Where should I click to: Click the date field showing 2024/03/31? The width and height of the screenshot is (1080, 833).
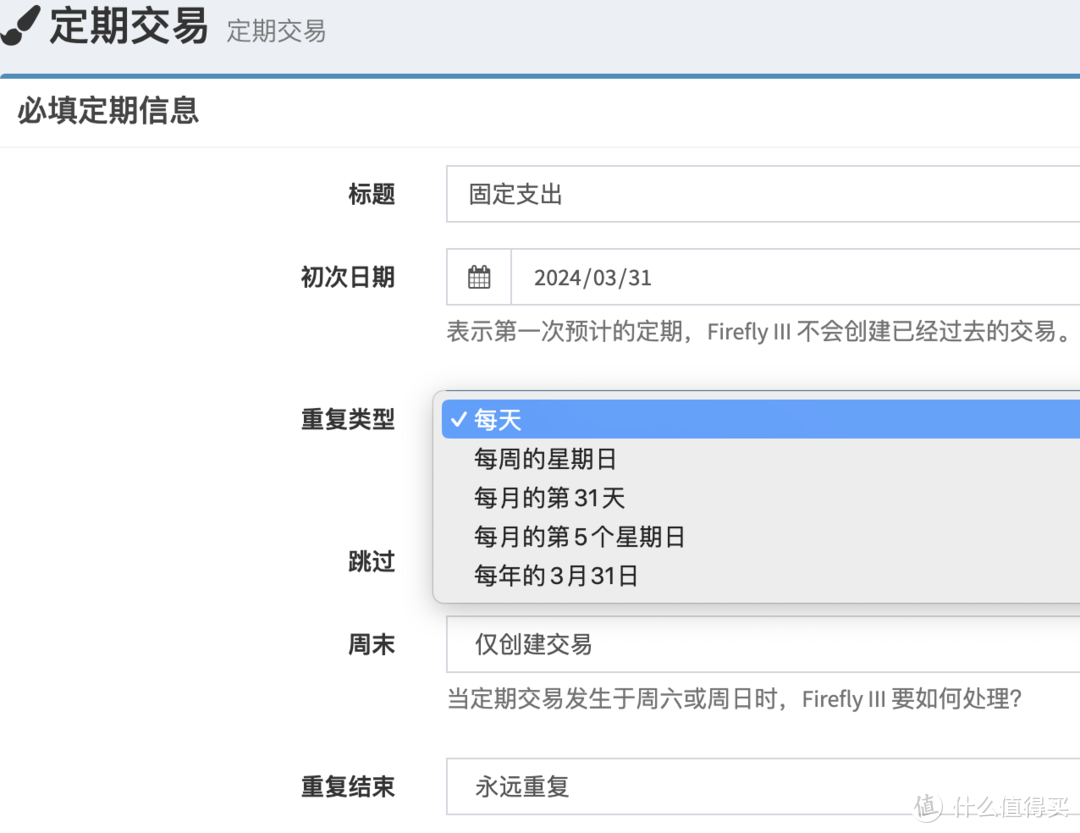tap(790, 277)
